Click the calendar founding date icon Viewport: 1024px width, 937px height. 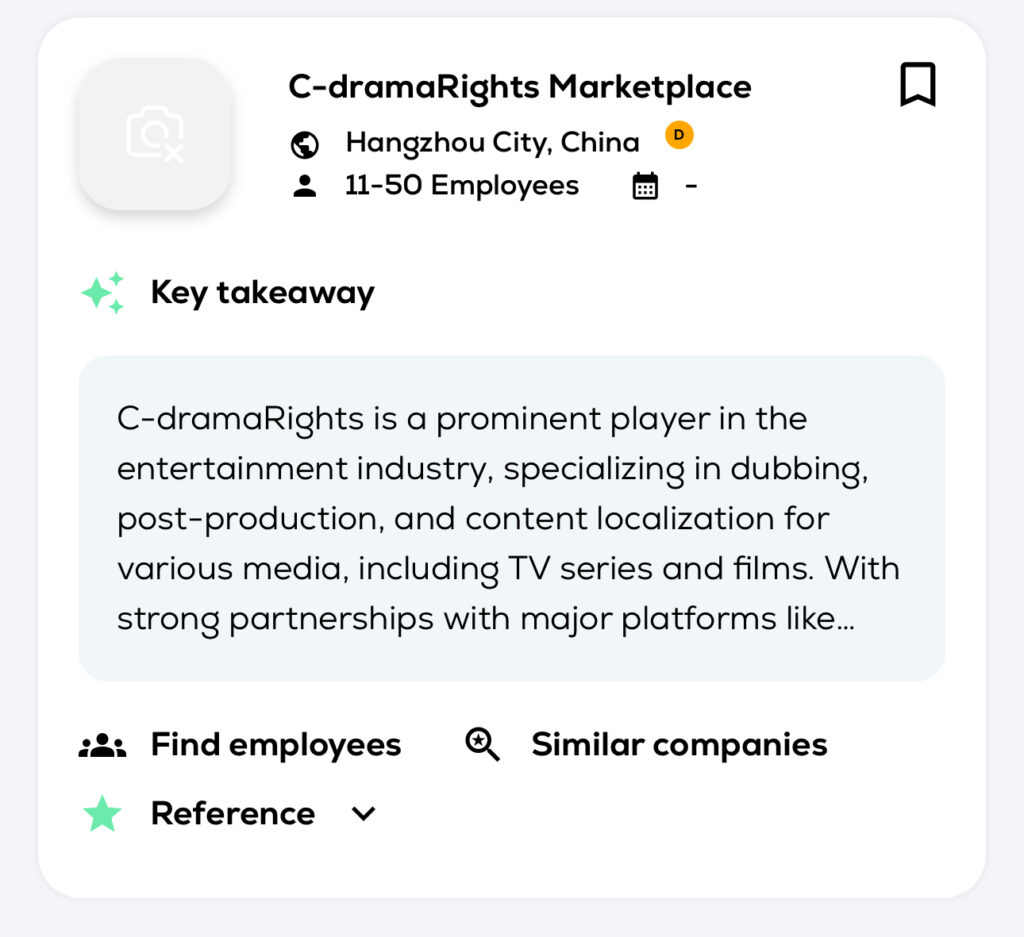(x=645, y=186)
